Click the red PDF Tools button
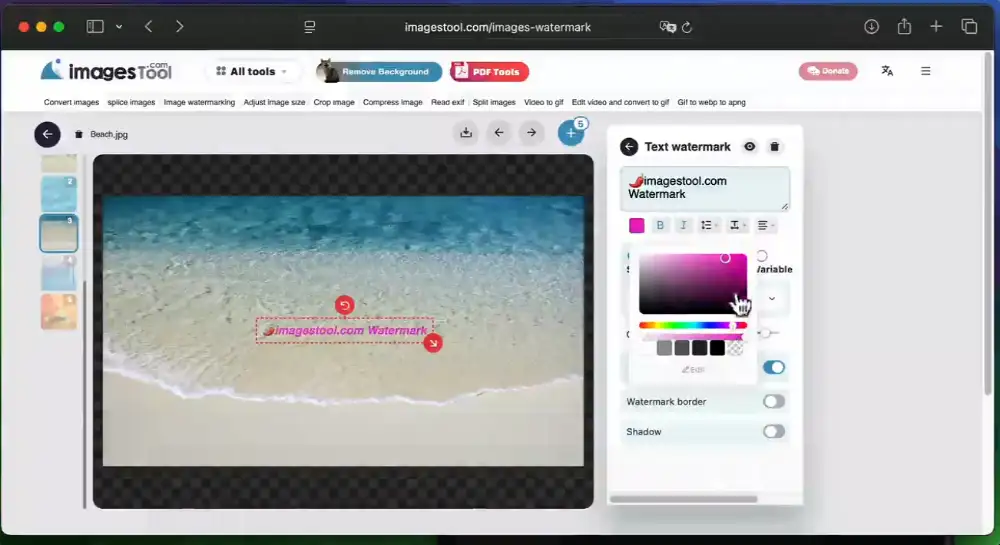Image resolution: width=1000 pixels, height=545 pixels. point(489,72)
